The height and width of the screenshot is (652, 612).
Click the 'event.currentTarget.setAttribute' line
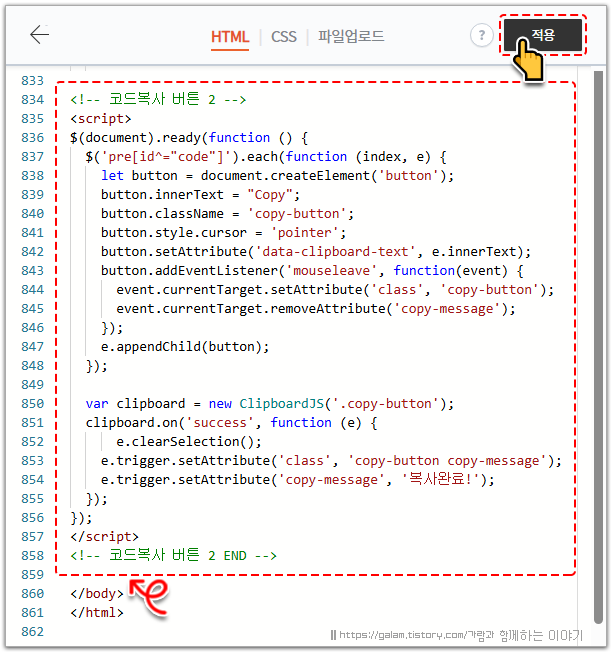(x=335, y=290)
